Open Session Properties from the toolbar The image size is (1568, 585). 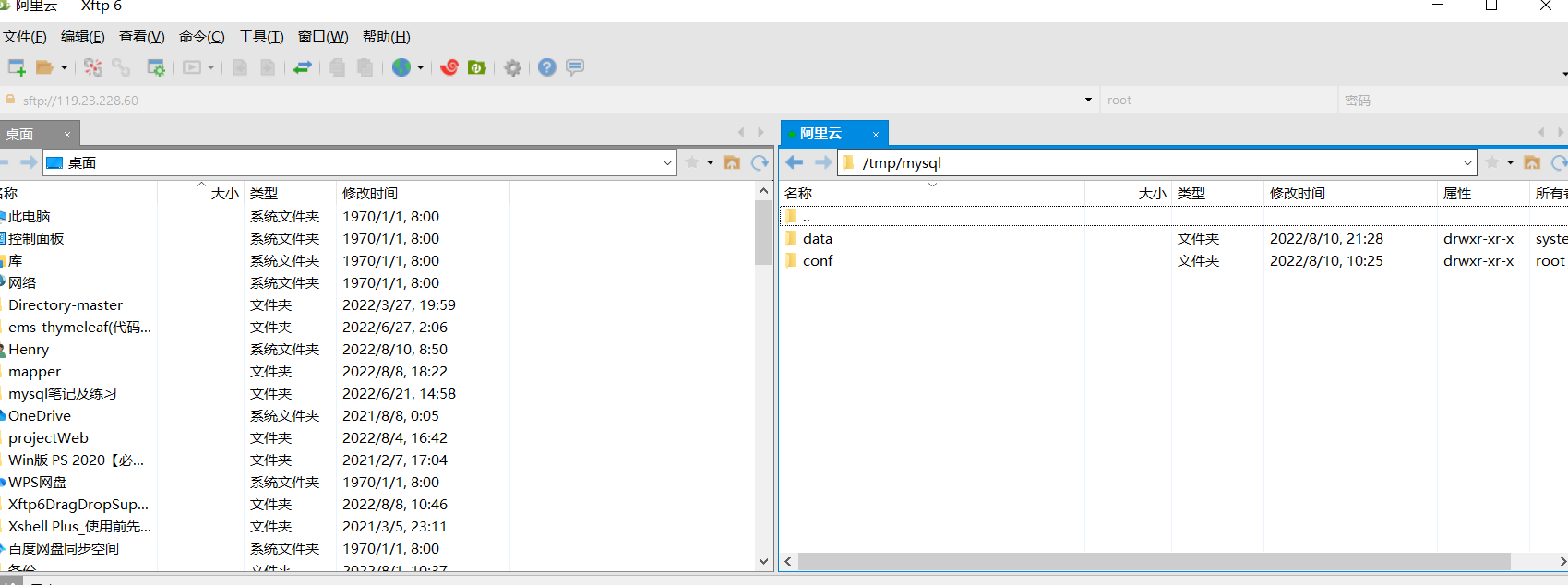(156, 67)
